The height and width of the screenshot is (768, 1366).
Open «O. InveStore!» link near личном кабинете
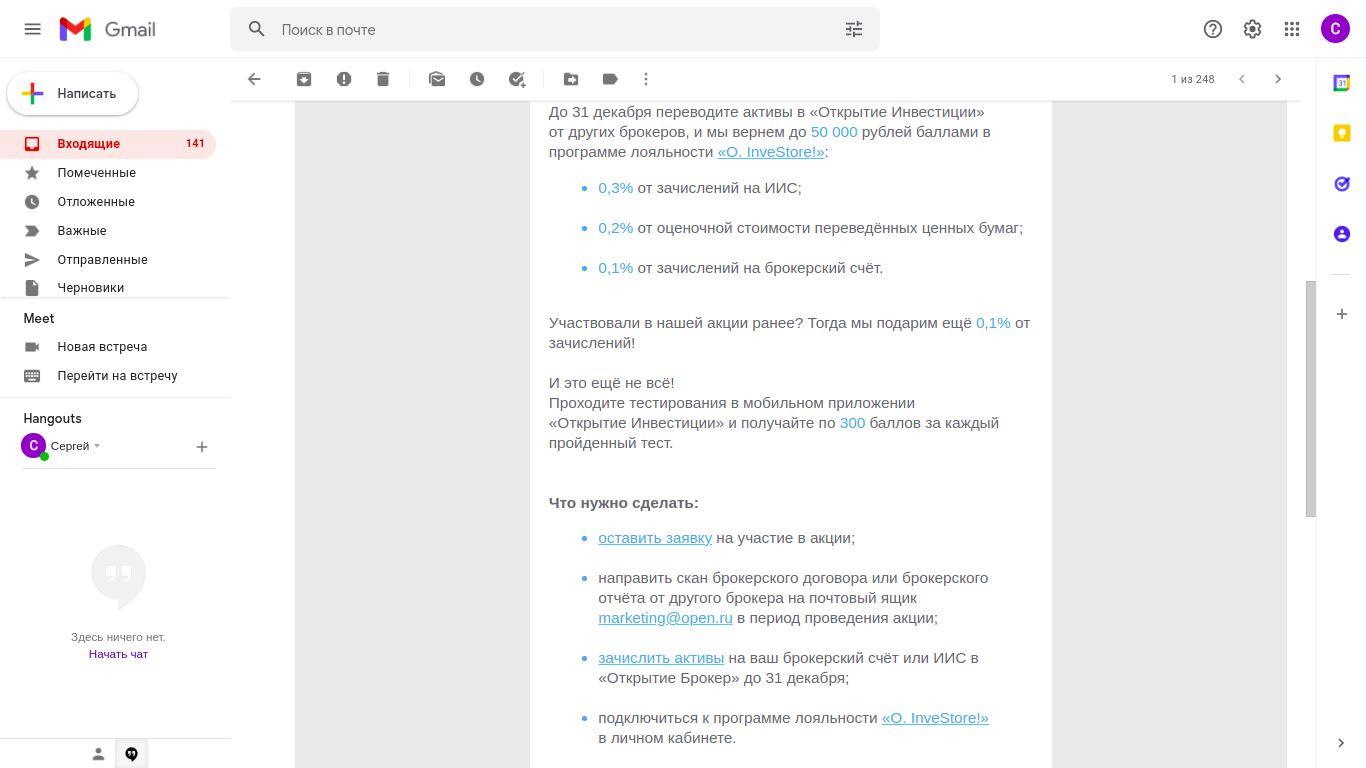[935, 718]
